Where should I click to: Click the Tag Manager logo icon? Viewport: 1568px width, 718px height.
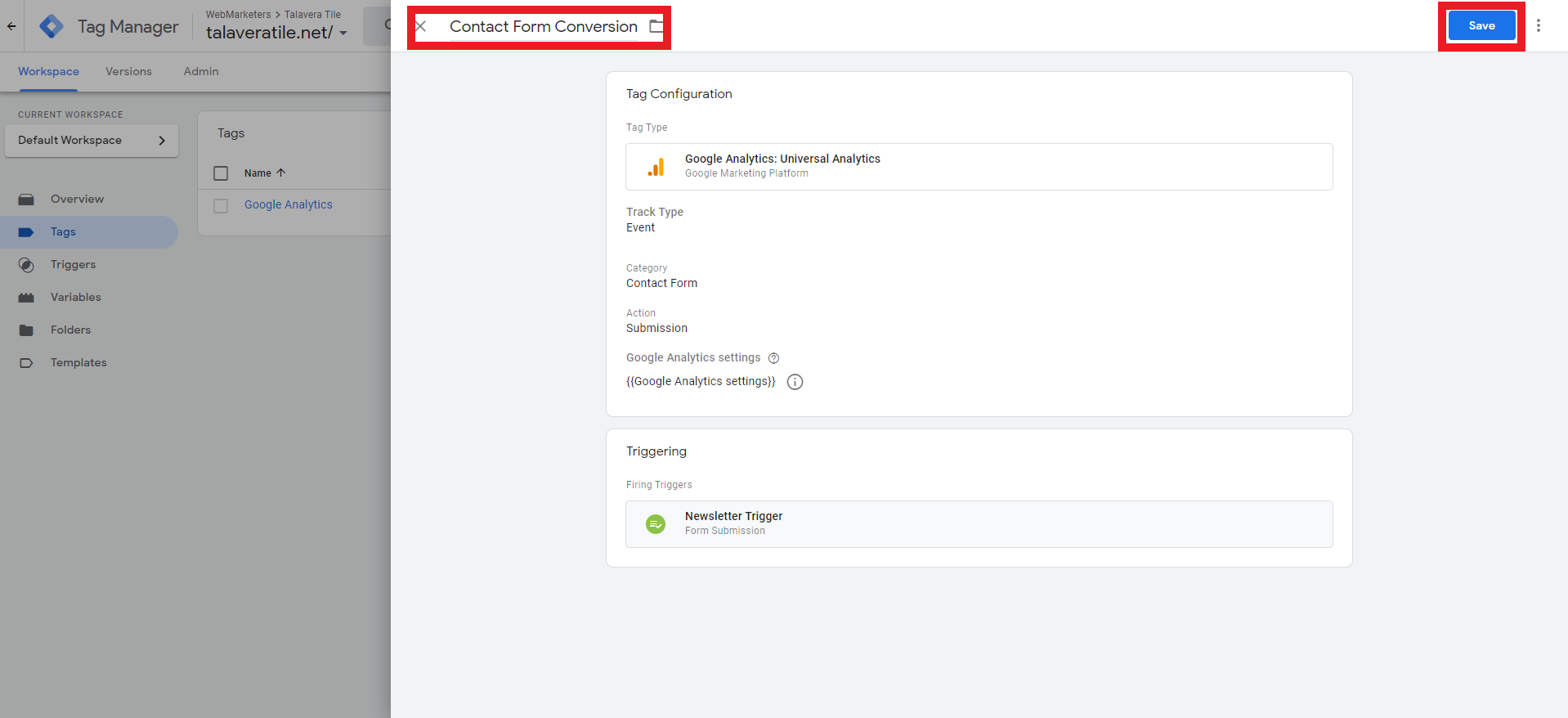click(52, 27)
